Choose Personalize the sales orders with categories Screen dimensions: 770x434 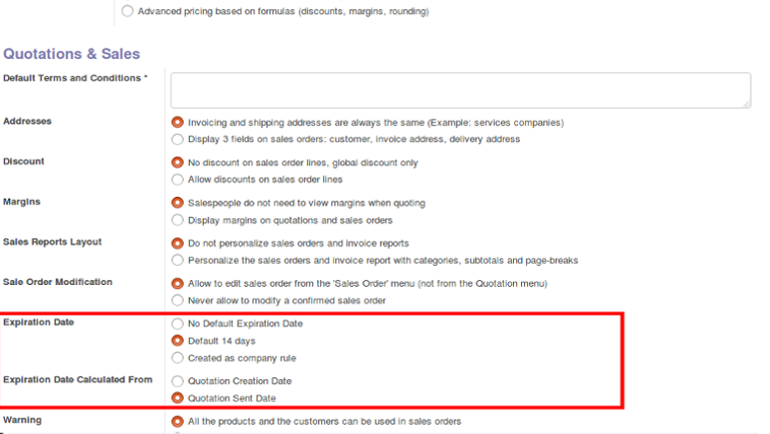pyautogui.click(x=177, y=260)
